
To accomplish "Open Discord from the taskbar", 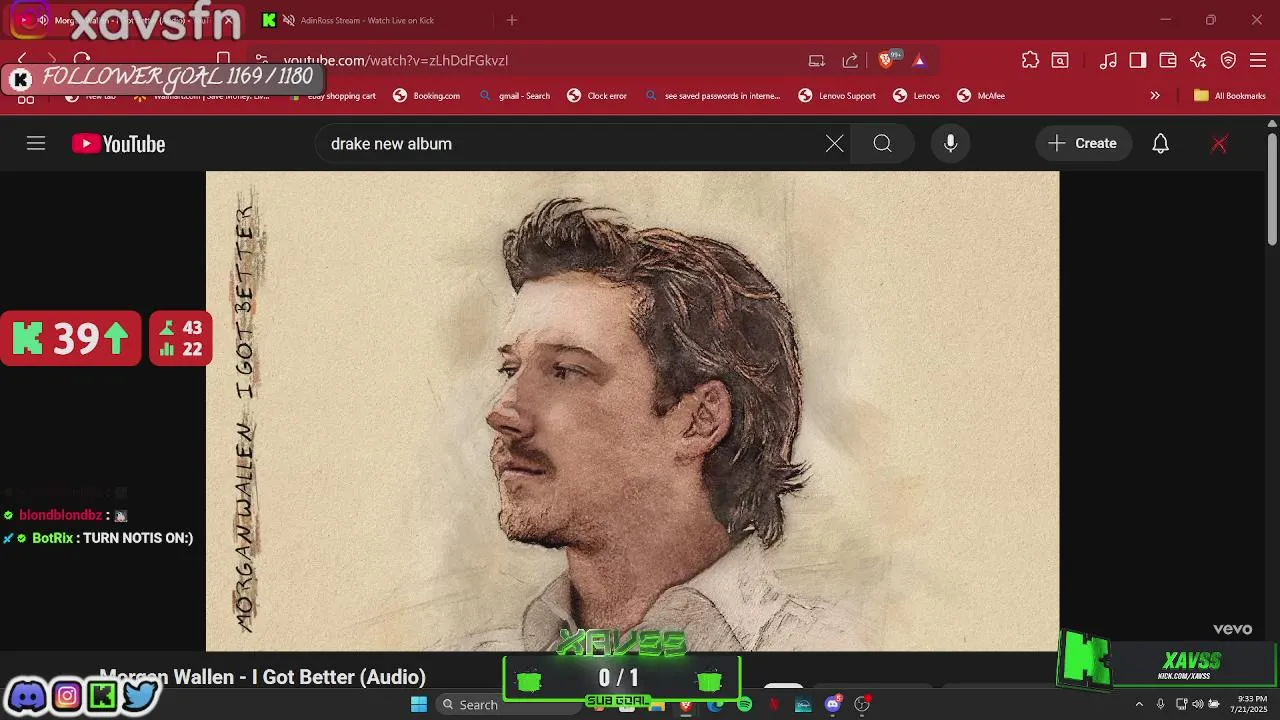I will [x=833, y=705].
